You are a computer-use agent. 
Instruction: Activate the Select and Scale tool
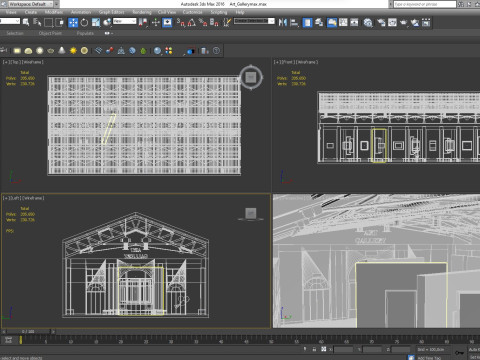pos(96,22)
